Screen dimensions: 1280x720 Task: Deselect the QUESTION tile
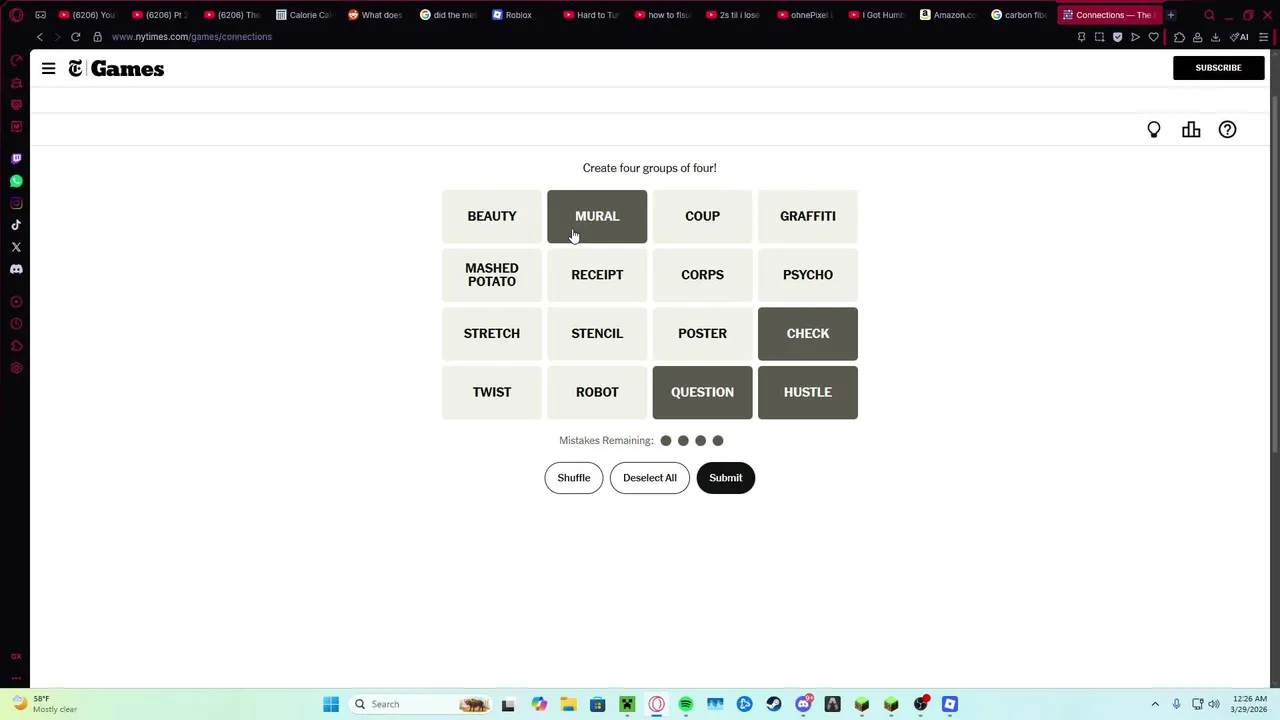(x=702, y=392)
